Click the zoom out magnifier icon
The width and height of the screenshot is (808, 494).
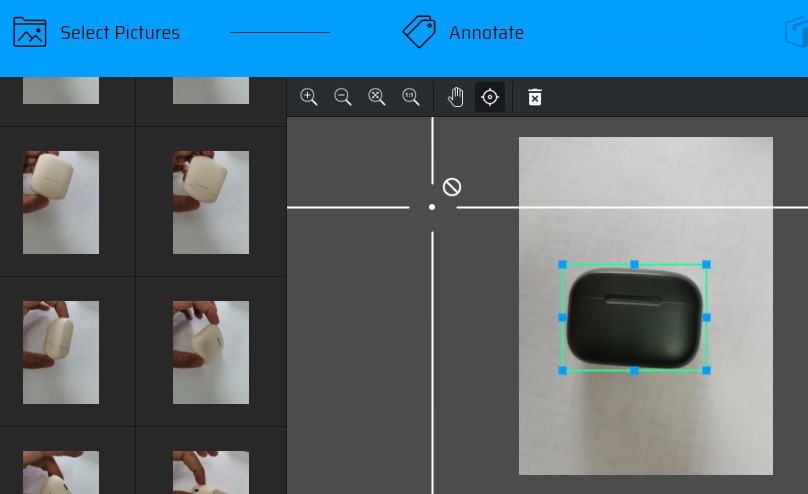[x=343, y=97]
